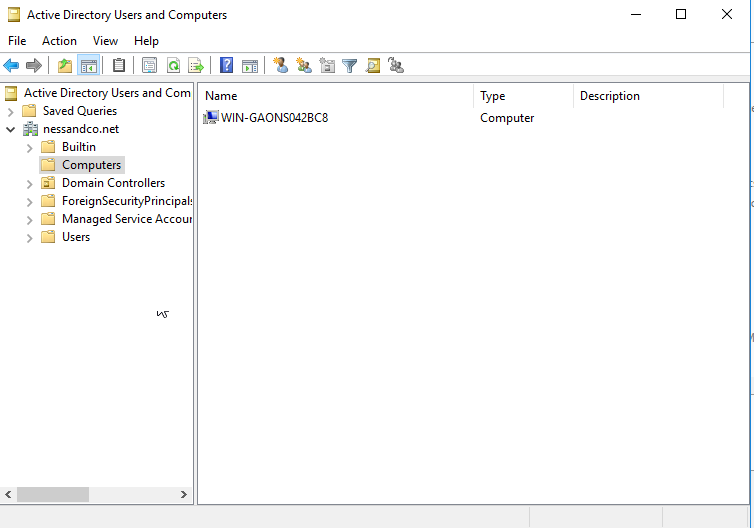754x528 pixels.
Task: Minimize the Active Directory window
Action: (x=636, y=14)
